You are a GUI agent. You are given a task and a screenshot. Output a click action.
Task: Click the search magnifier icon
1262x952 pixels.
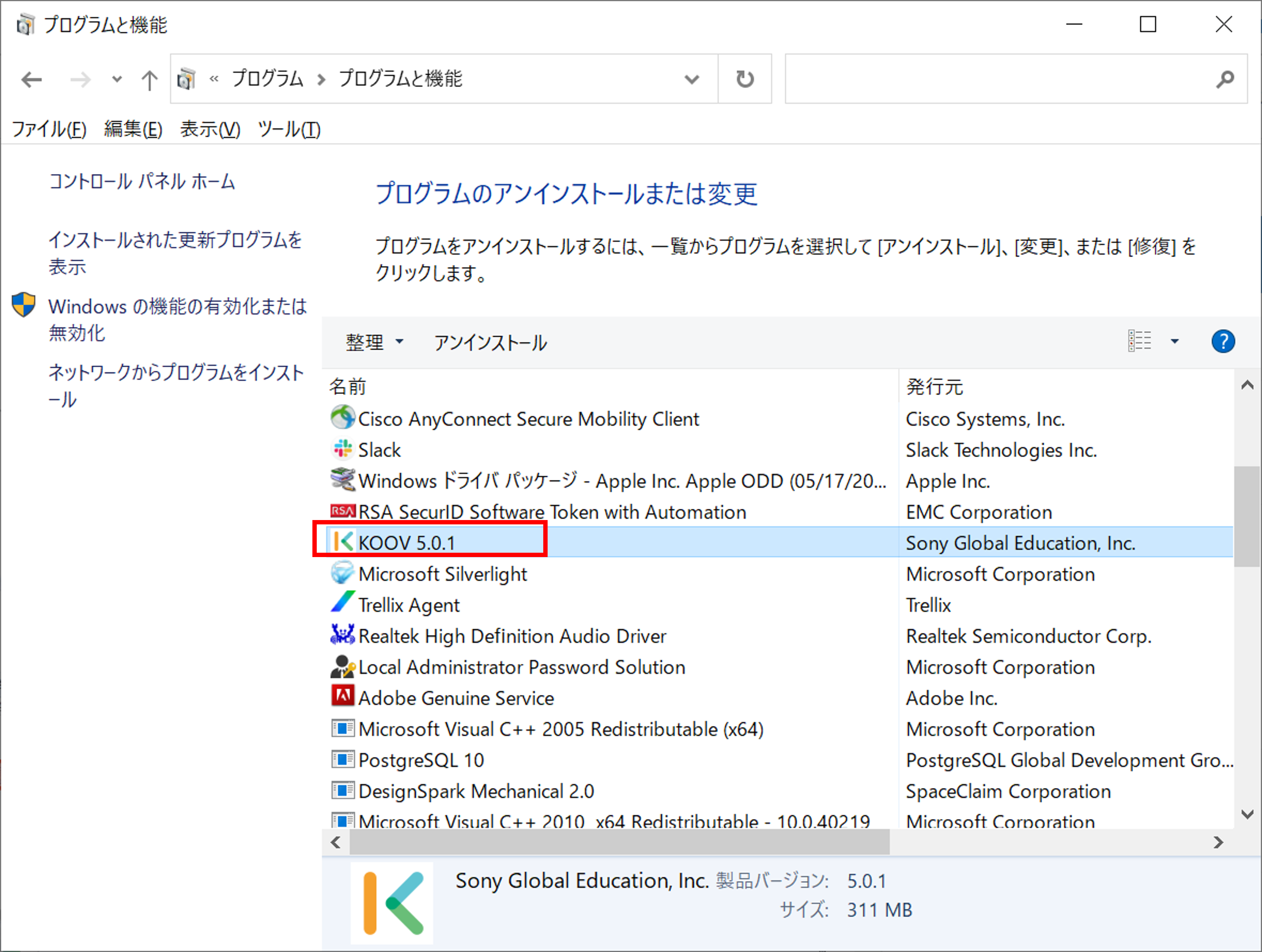click(x=1225, y=79)
